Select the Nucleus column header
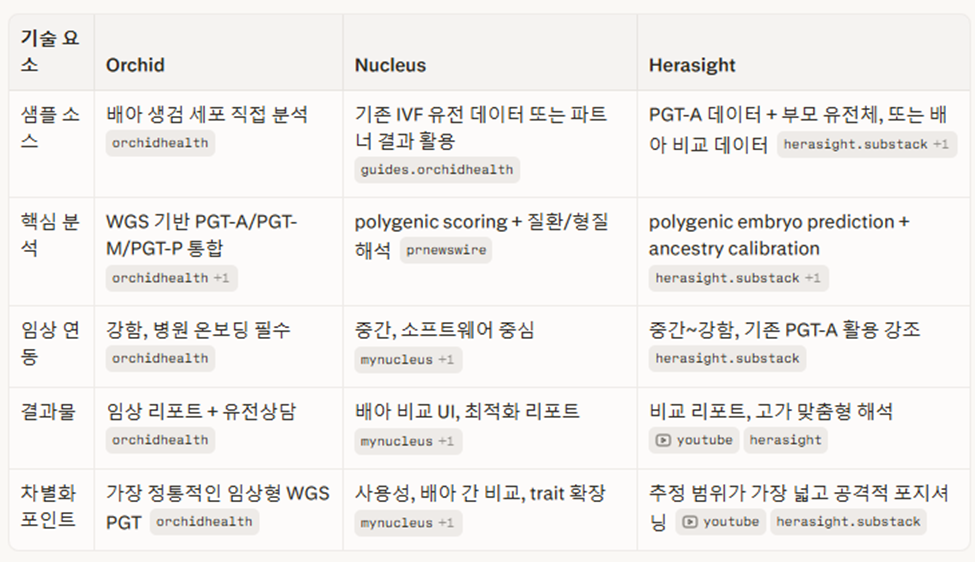 [390, 65]
